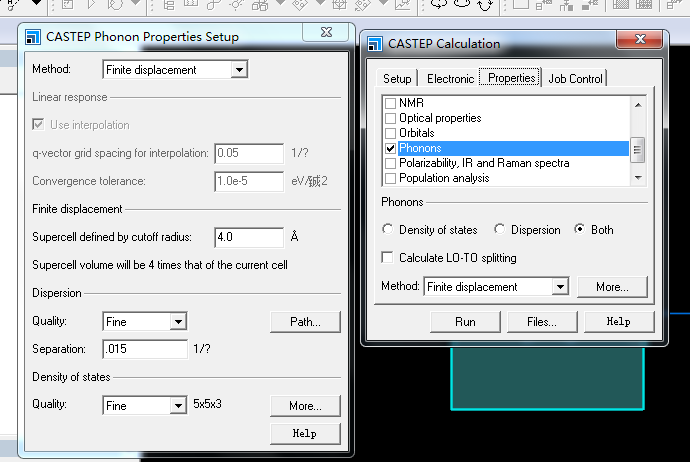Select the Density of states radio button
The height and width of the screenshot is (462, 690).
(387, 229)
